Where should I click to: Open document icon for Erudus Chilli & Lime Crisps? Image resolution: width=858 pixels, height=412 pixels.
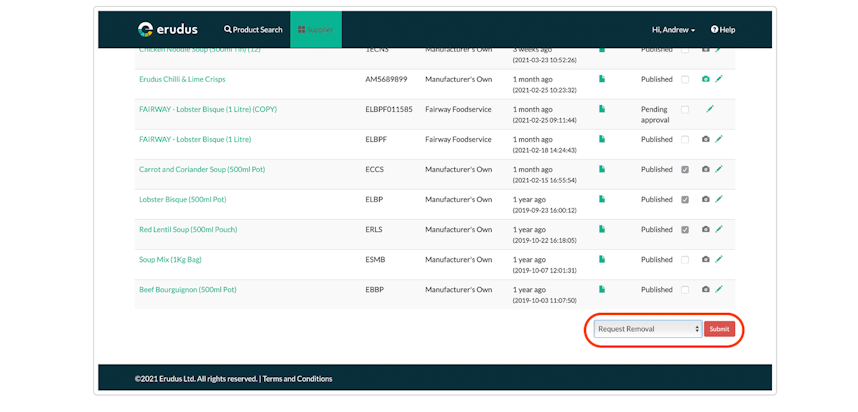tap(602, 79)
